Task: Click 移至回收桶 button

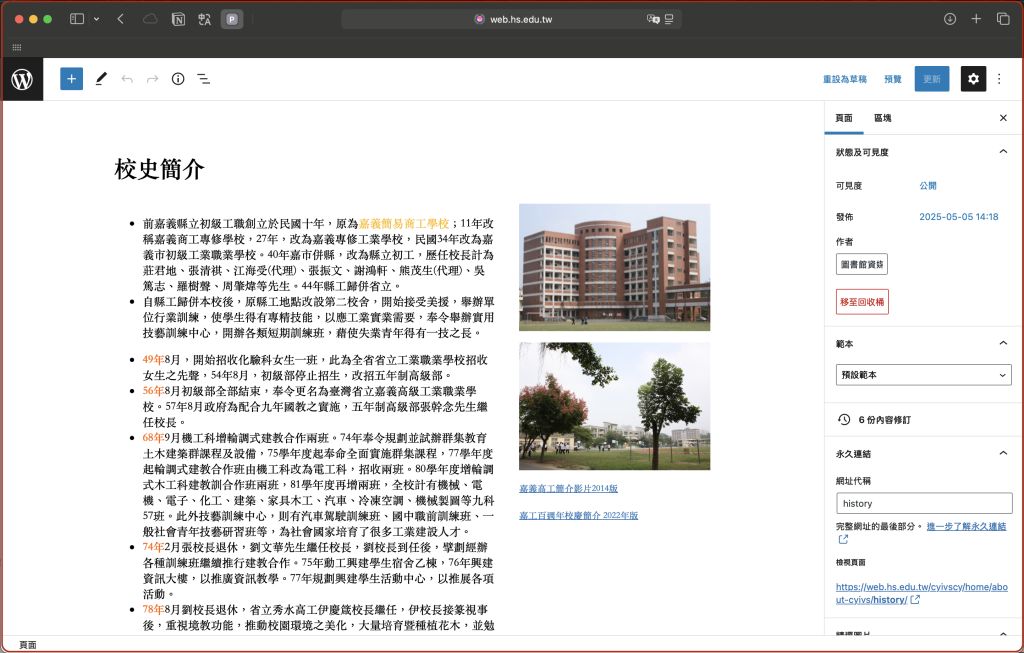Action: [x=862, y=302]
